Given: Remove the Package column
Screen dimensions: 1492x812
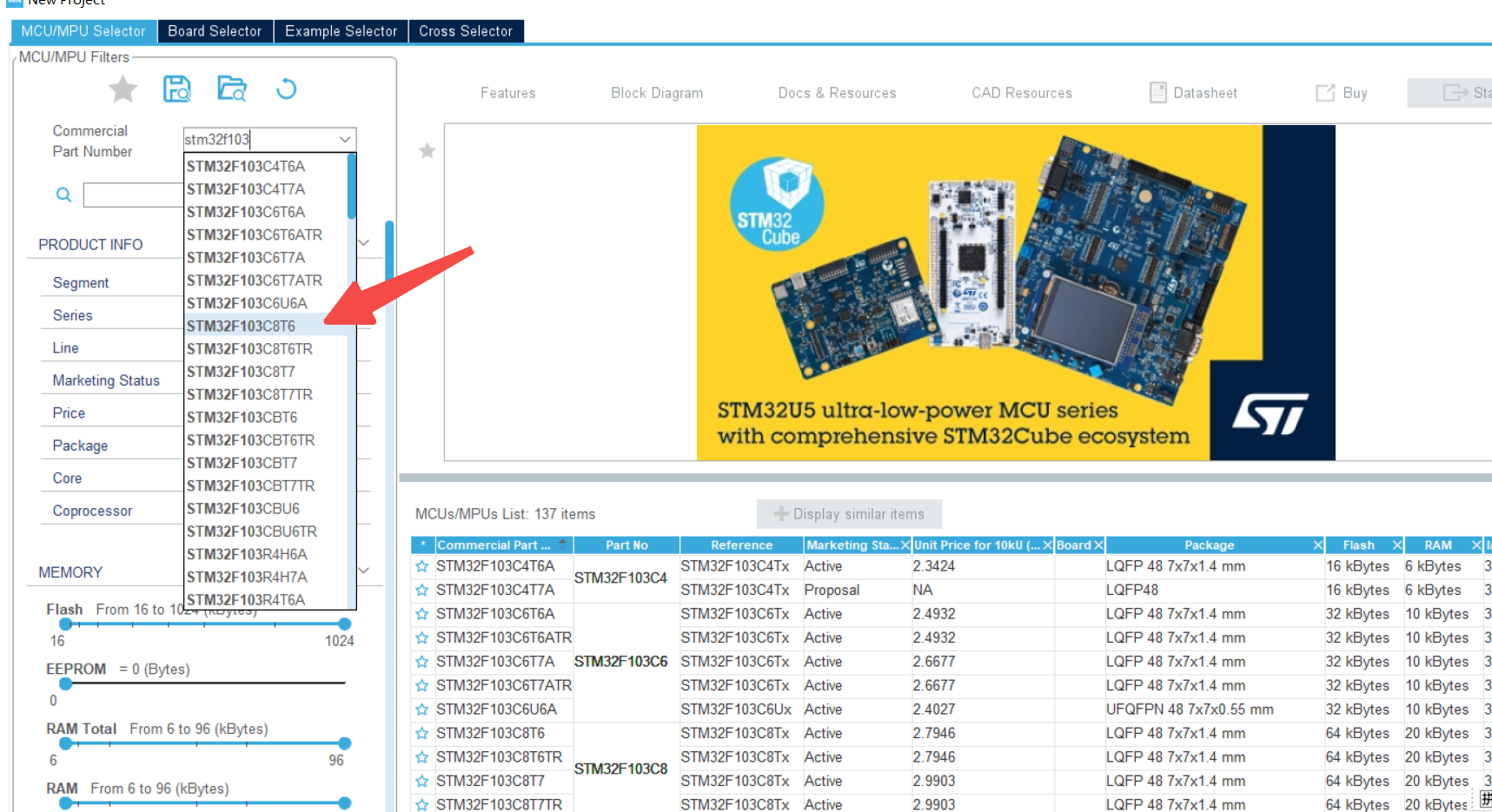Looking at the screenshot, I should pos(1317,545).
